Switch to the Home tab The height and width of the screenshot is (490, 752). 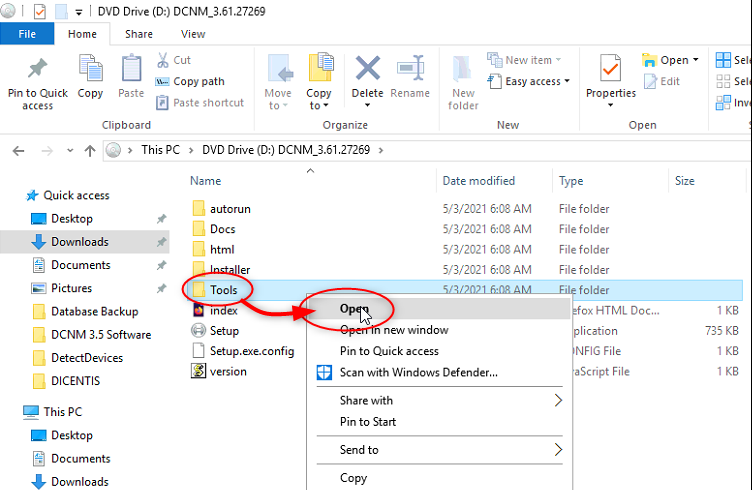82,34
